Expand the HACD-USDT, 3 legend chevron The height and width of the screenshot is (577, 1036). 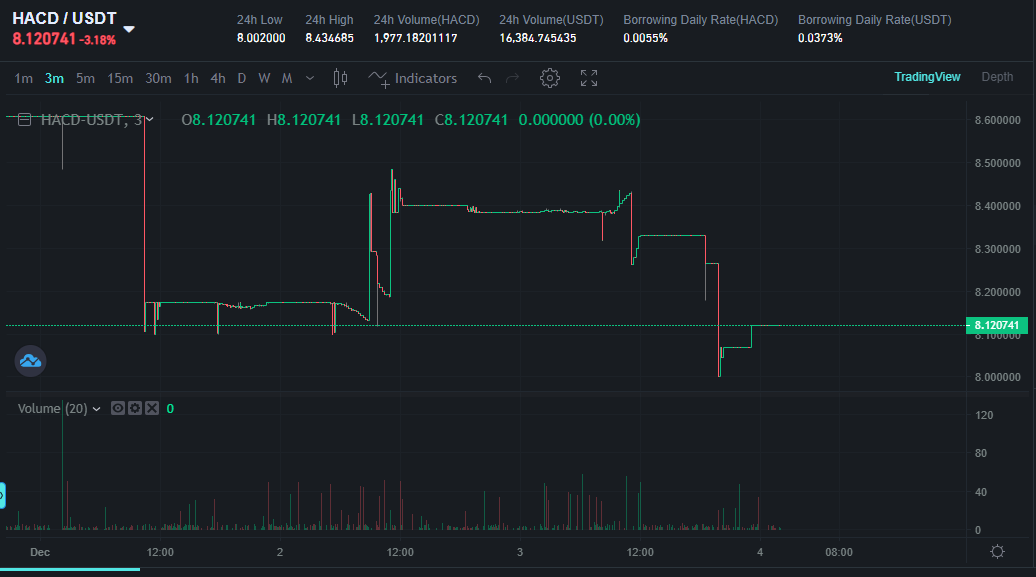point(149,120)
